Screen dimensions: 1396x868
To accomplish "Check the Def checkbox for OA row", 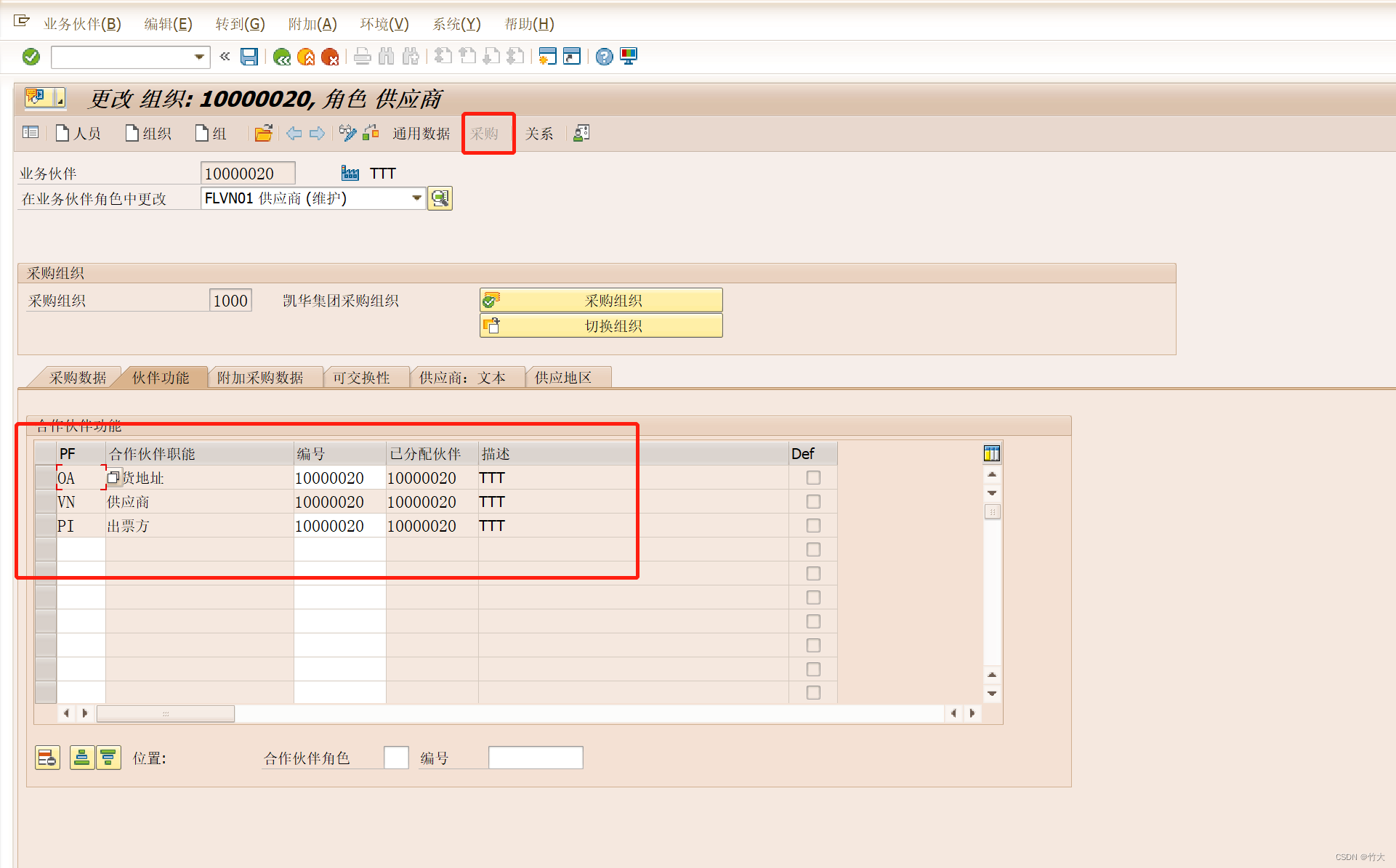I will point(813,478).
